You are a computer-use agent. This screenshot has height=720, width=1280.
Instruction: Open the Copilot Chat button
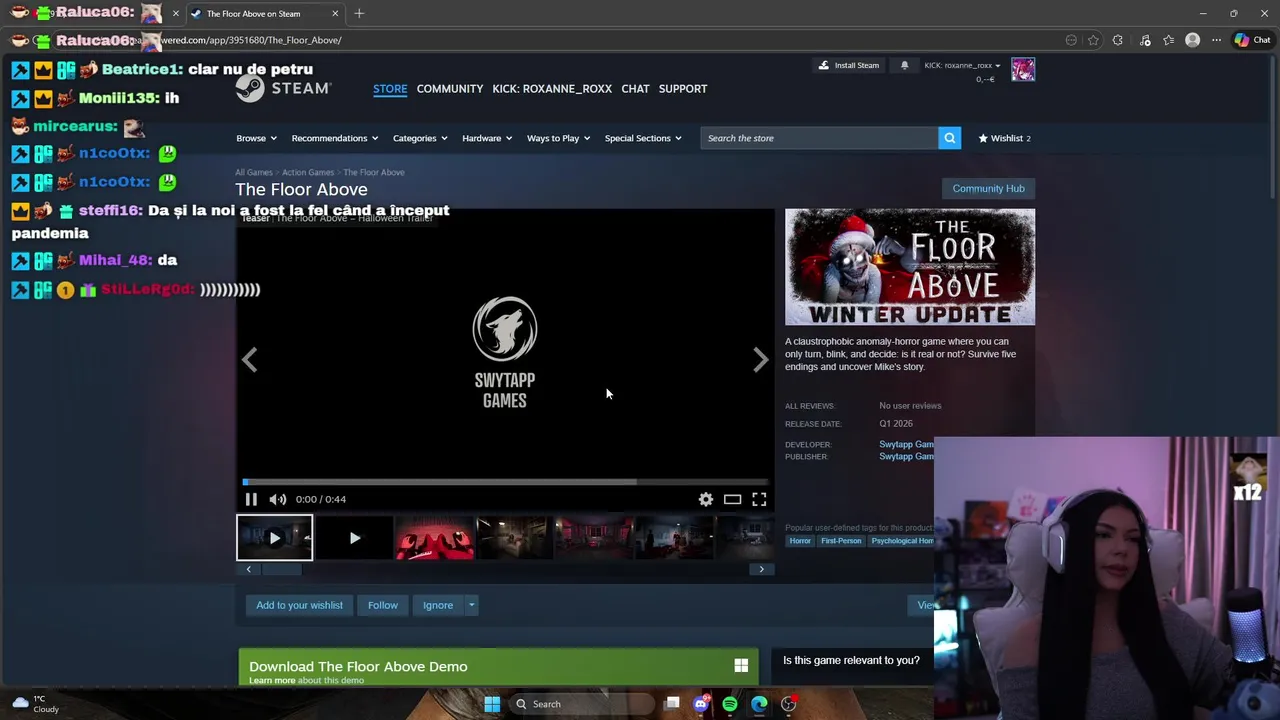click(x=1252, y=40)
